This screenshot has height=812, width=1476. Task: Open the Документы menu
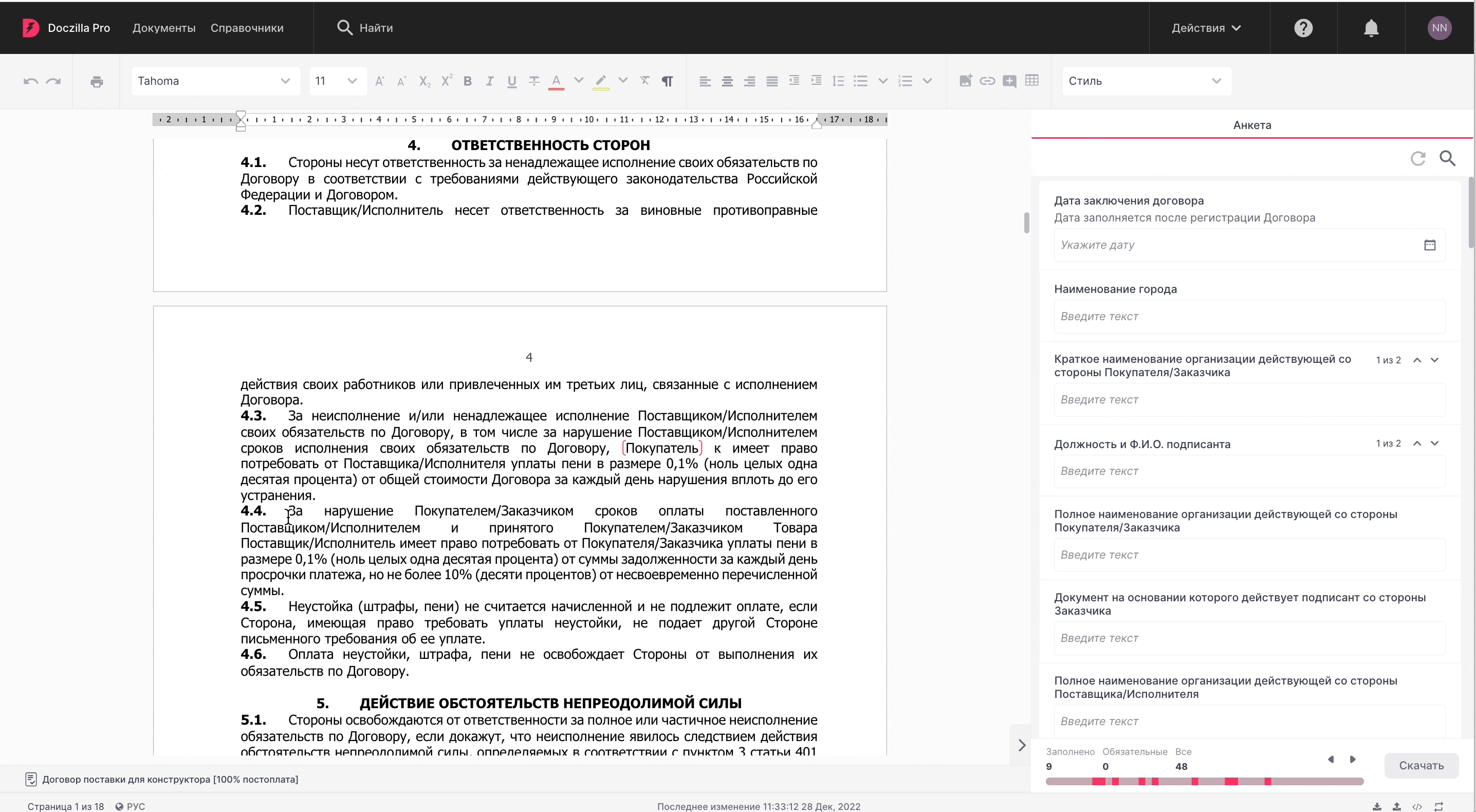pyautogui.click(x=164, y=28)
